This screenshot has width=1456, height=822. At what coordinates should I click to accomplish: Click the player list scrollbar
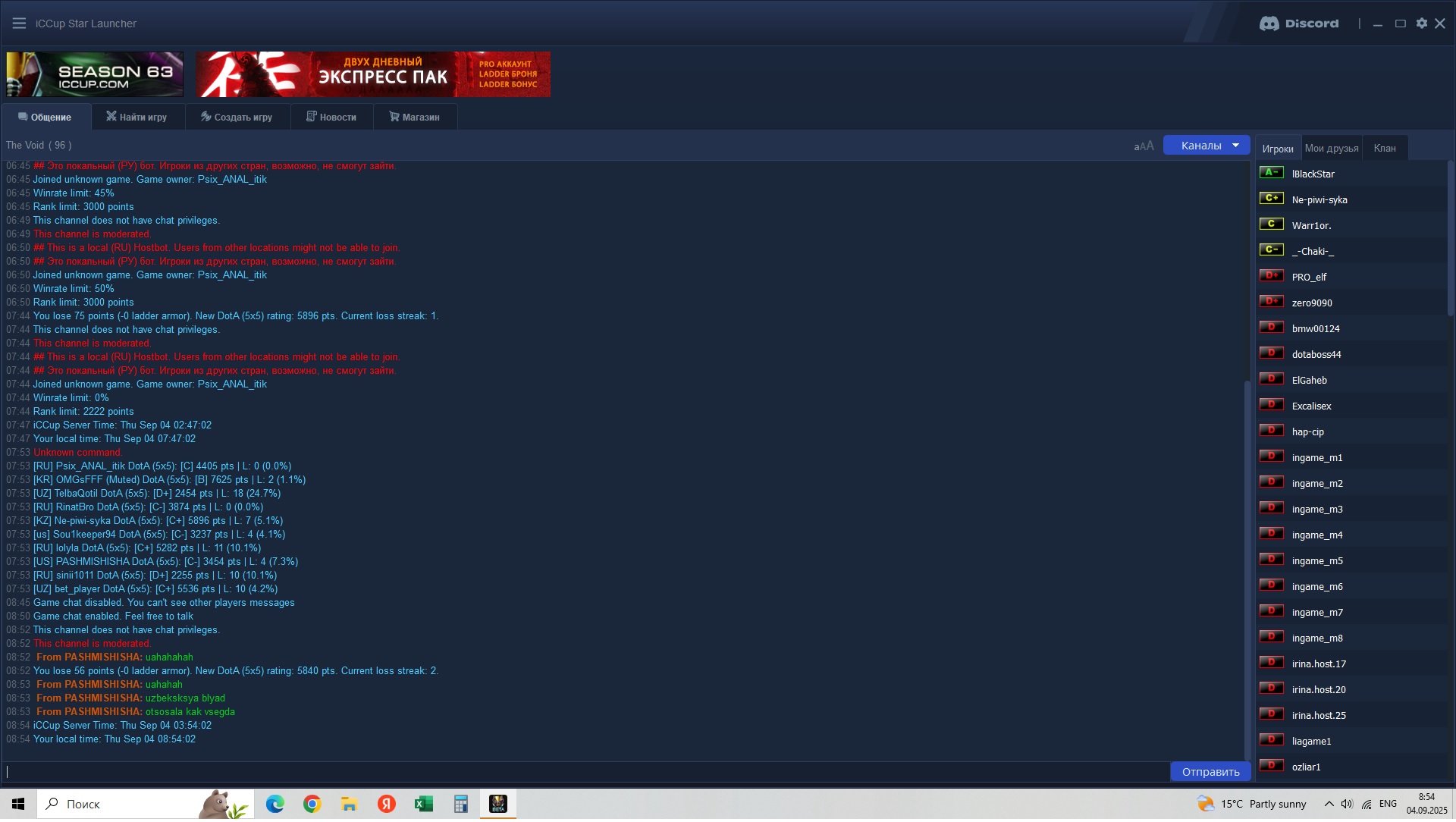coord(1450,238)
